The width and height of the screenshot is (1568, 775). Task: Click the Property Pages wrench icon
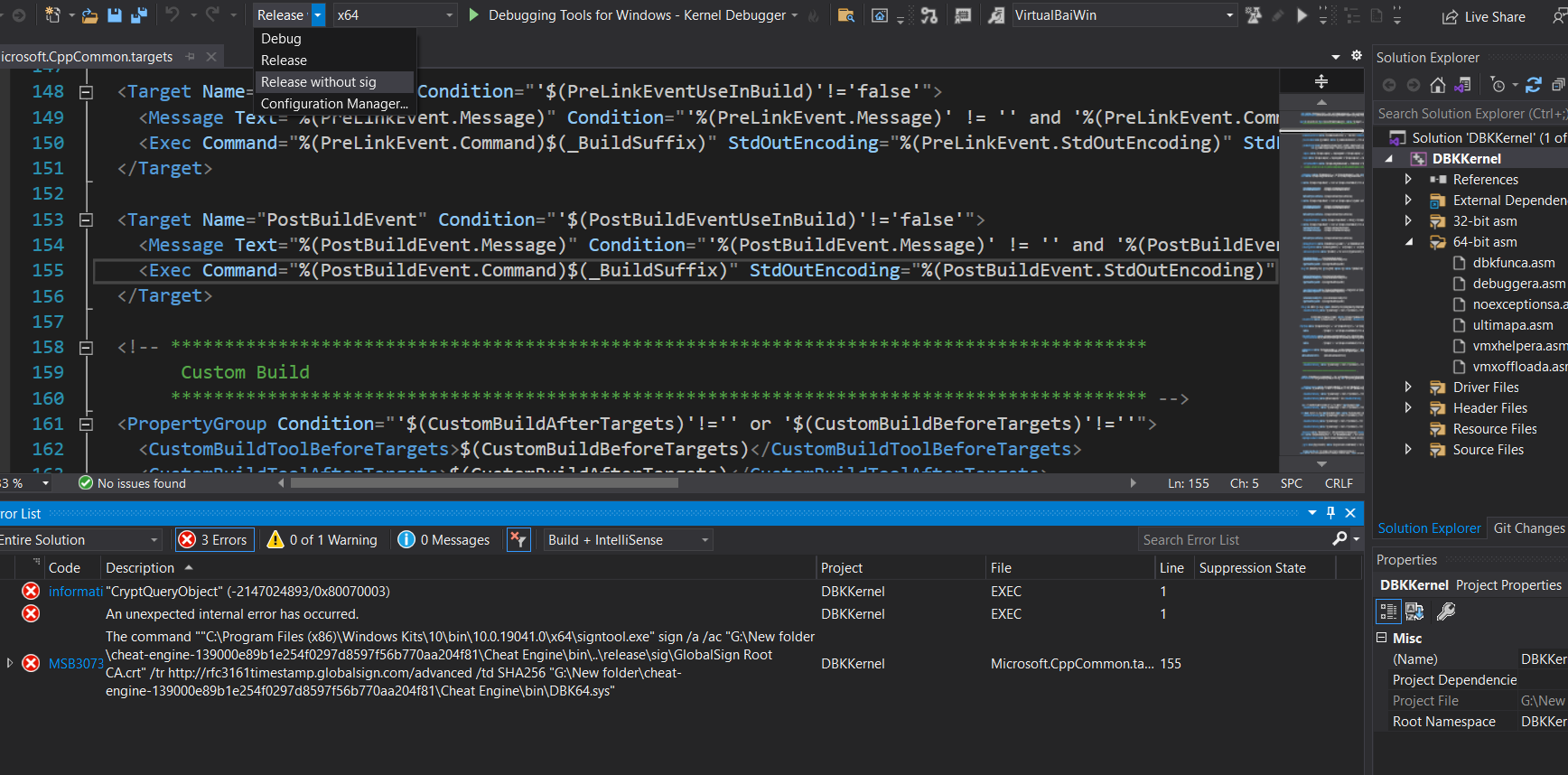(x=1445, y=612)
